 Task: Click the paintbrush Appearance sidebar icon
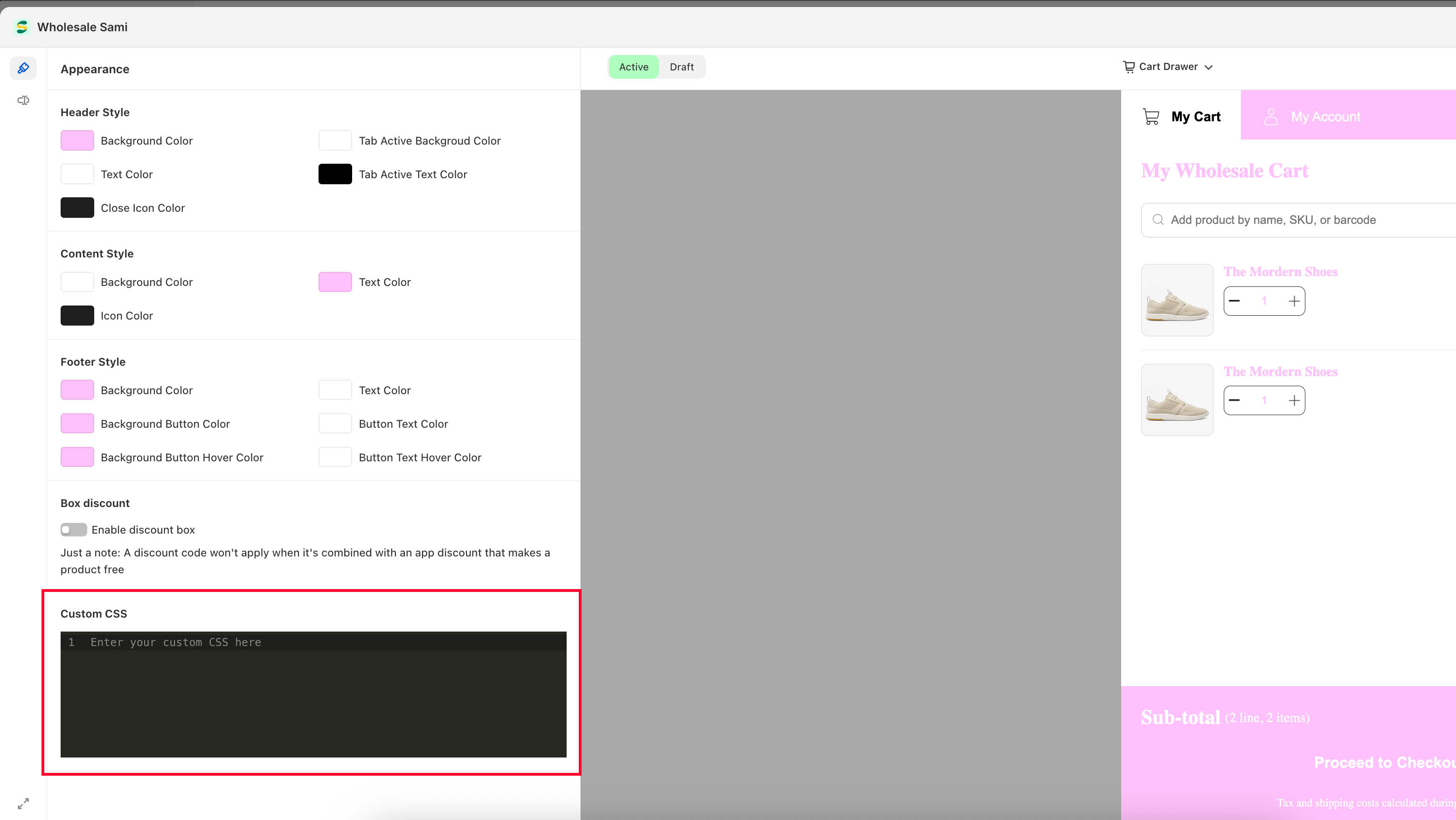pos(23,69)
